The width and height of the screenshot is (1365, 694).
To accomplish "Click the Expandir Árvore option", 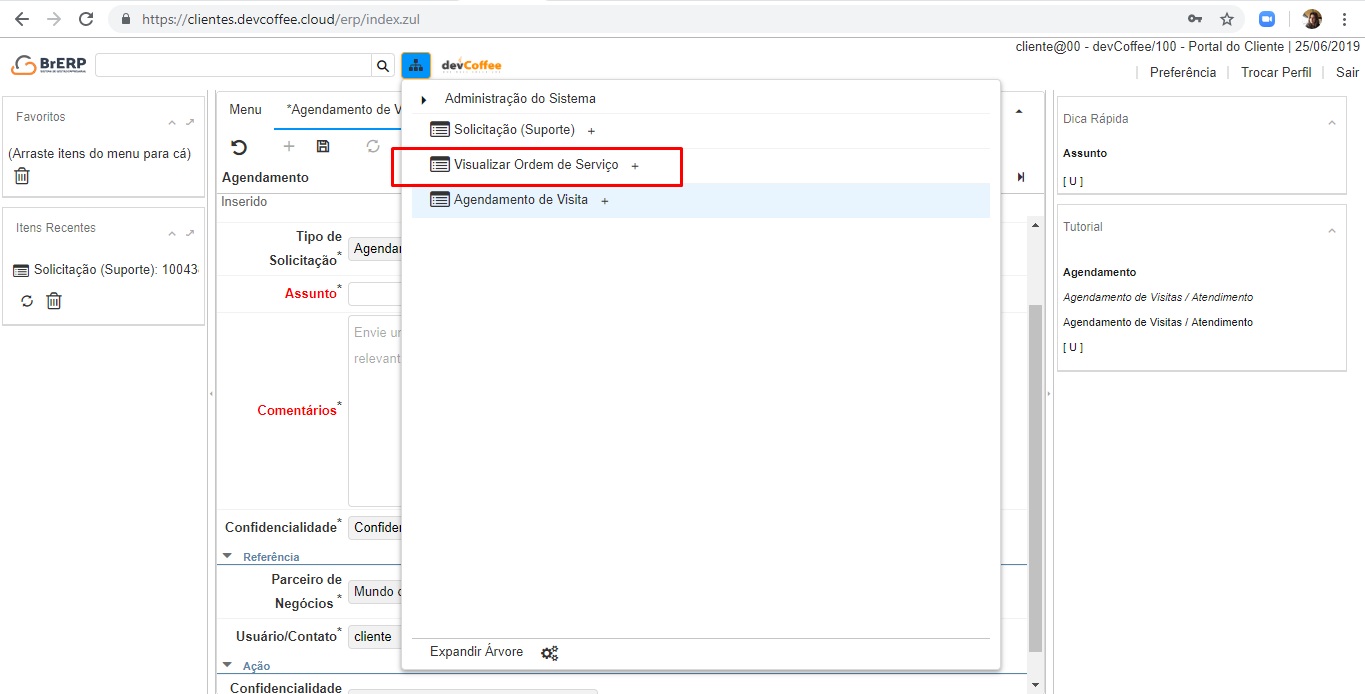I will click(x=476, y=652).
